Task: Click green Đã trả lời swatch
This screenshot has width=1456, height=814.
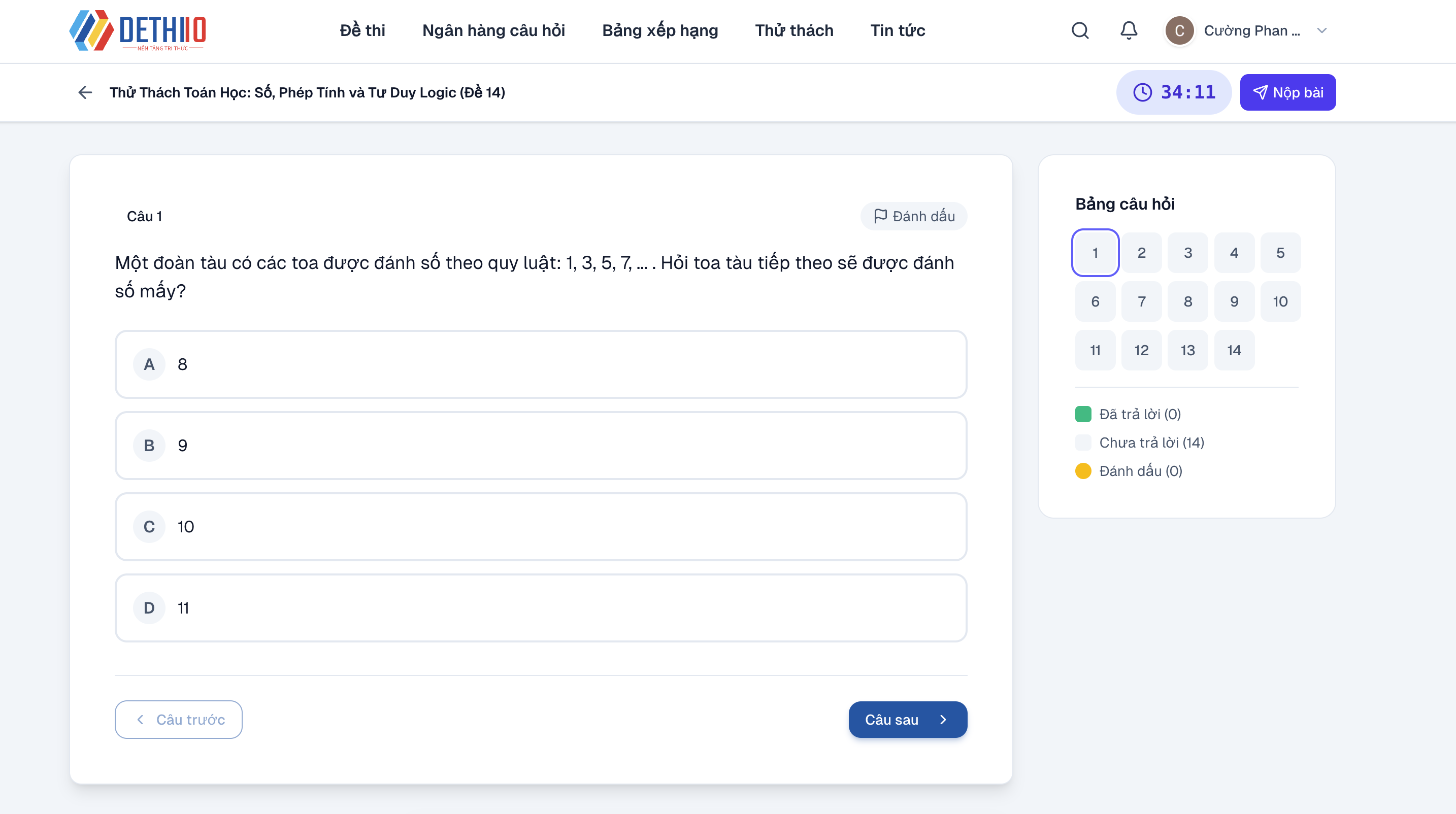Action: click(x=1083, y=414)
